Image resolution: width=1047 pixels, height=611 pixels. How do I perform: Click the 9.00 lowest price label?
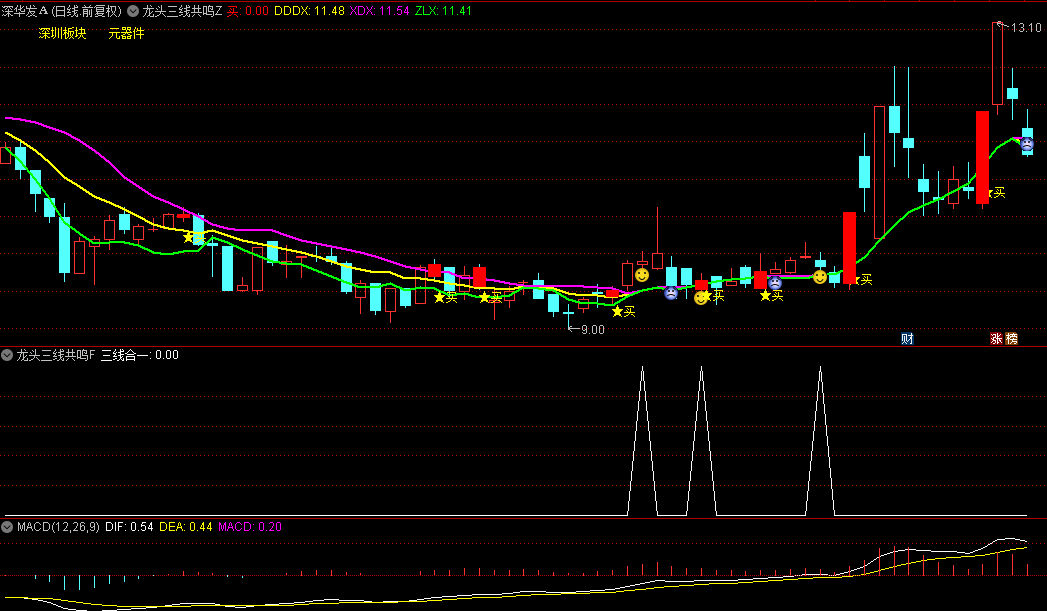click(592, 329)
